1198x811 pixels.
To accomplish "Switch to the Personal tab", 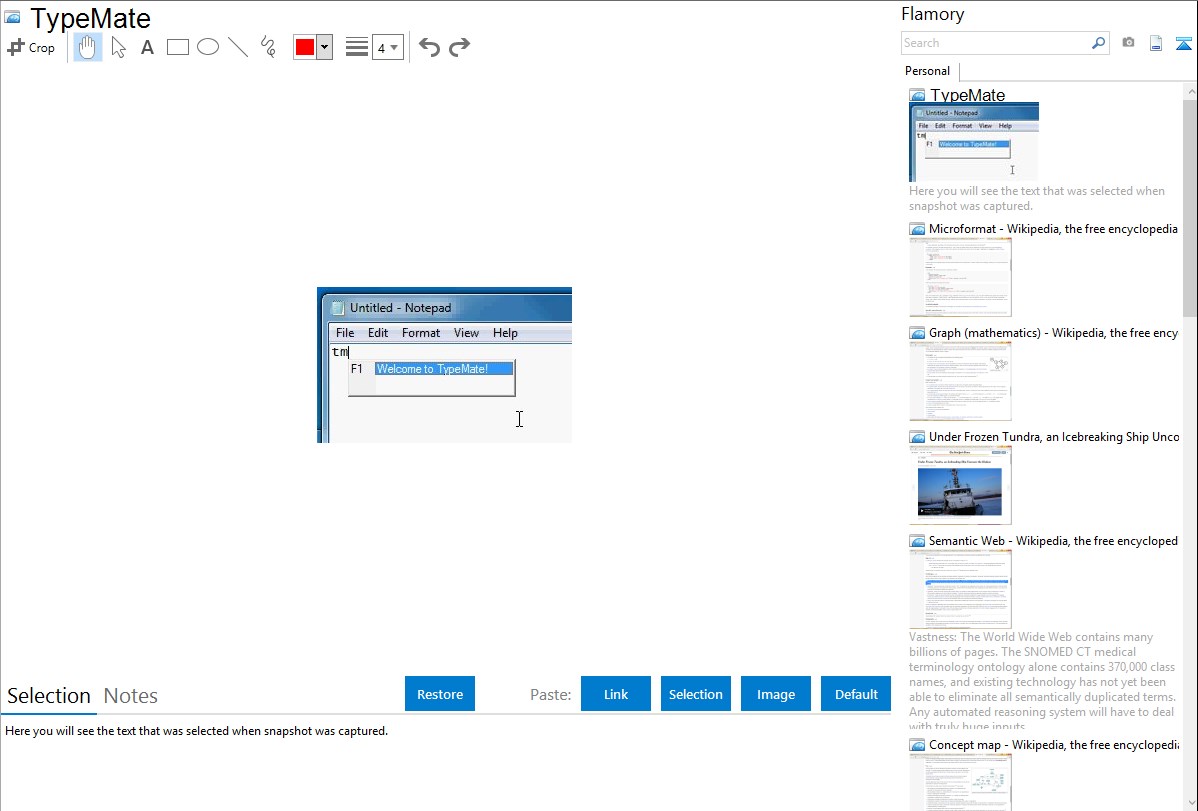I will coord(928,71).
